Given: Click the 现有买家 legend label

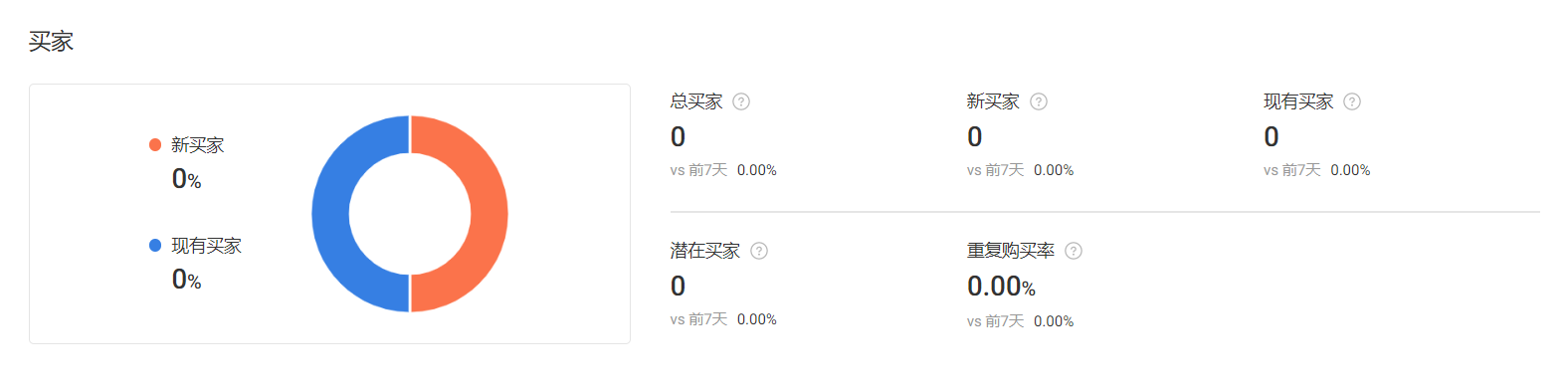Looking at the screenshot, I should click(206, 246).
